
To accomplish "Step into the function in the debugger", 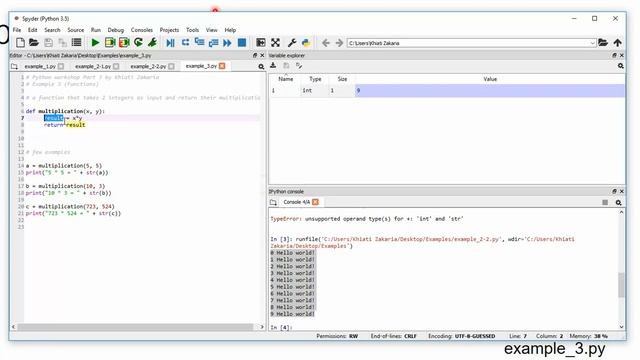I will click(199, 42).
